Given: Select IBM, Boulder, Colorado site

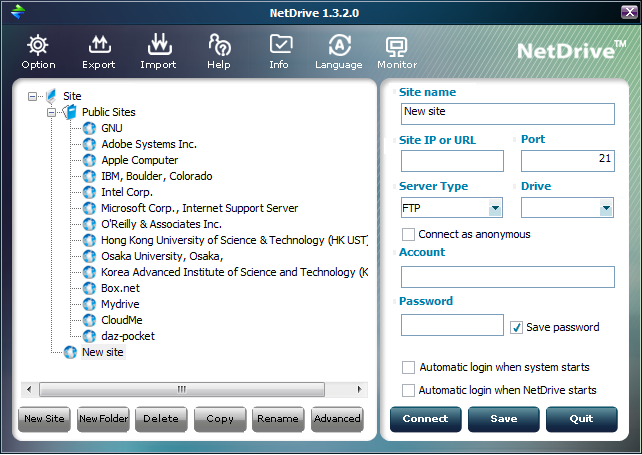Looking at the screenshot, I should click(157, 176).
